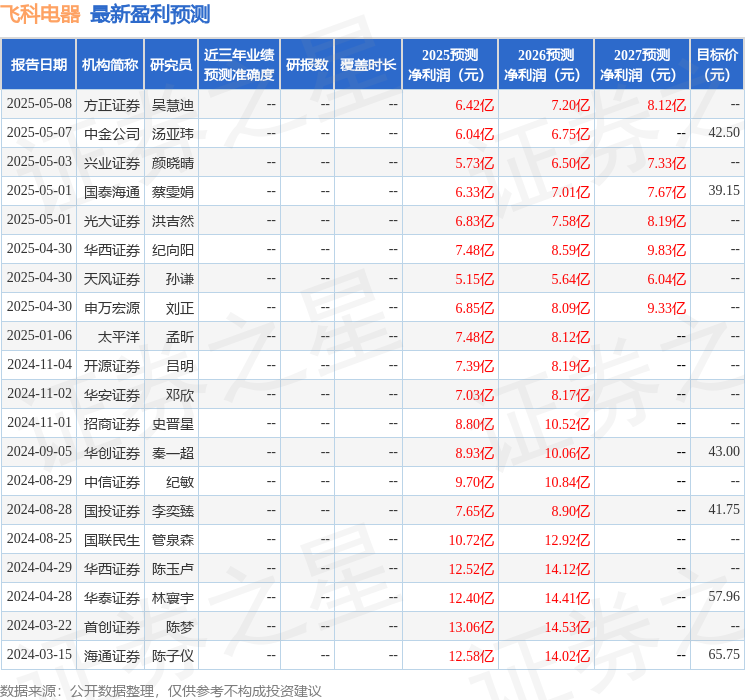The image size is (745, 700).
Task: Click the 最新盈利预测 heading
Action: pos(150,14)
